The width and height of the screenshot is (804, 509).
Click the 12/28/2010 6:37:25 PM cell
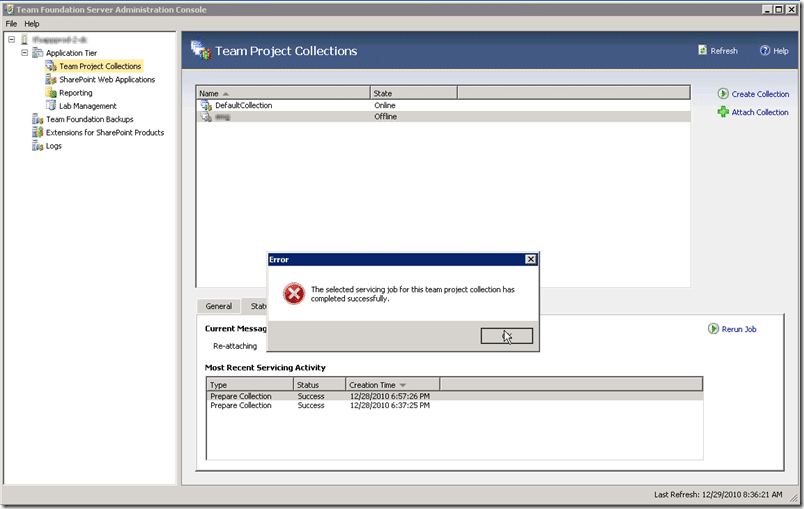click(390, 405)
